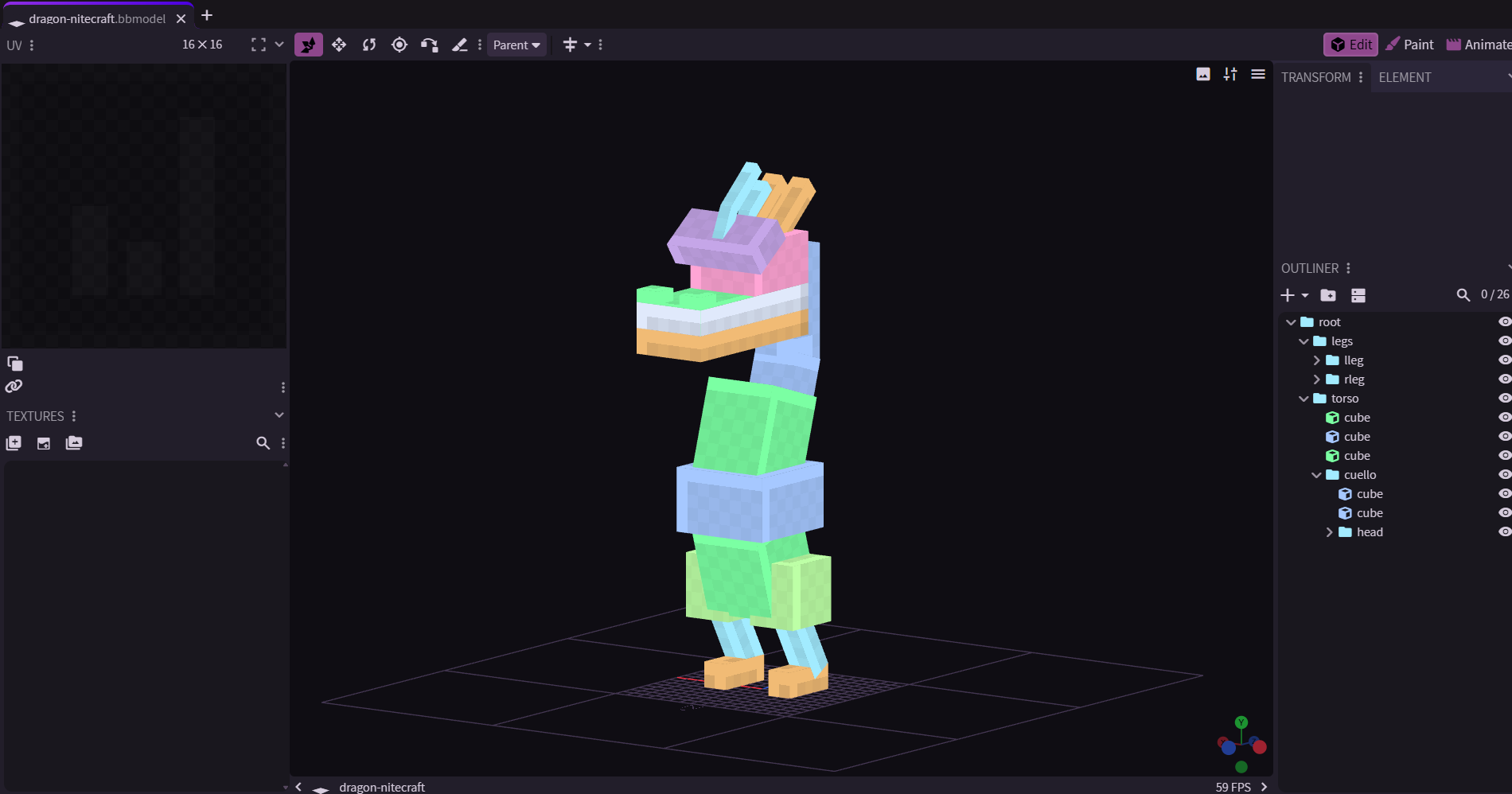This screenshot has height=794, width=1512.
Task: Click the Add Group folder icon
Action: (1328, 295)
